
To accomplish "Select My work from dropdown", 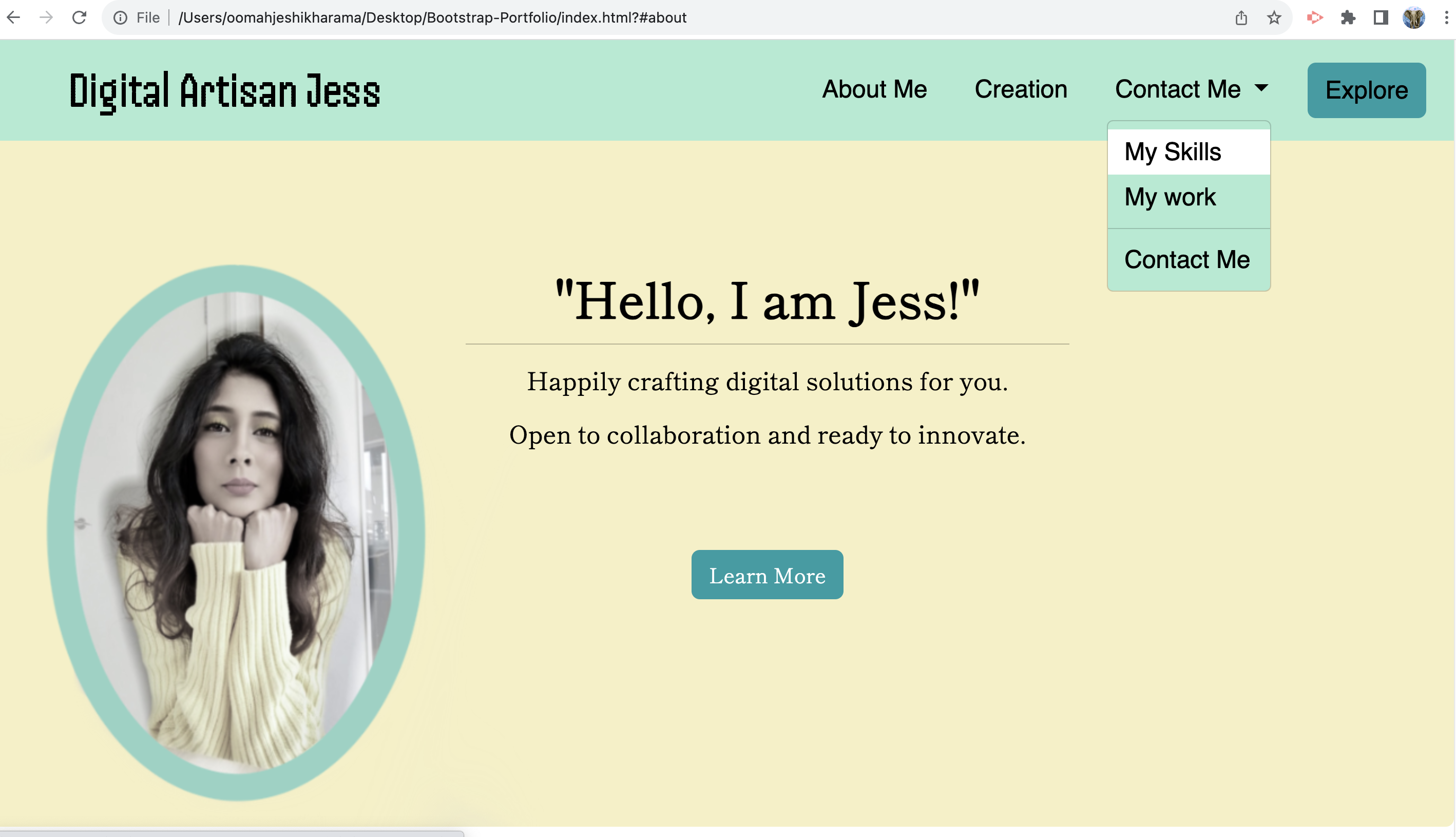I will [x=1170, y=197].
